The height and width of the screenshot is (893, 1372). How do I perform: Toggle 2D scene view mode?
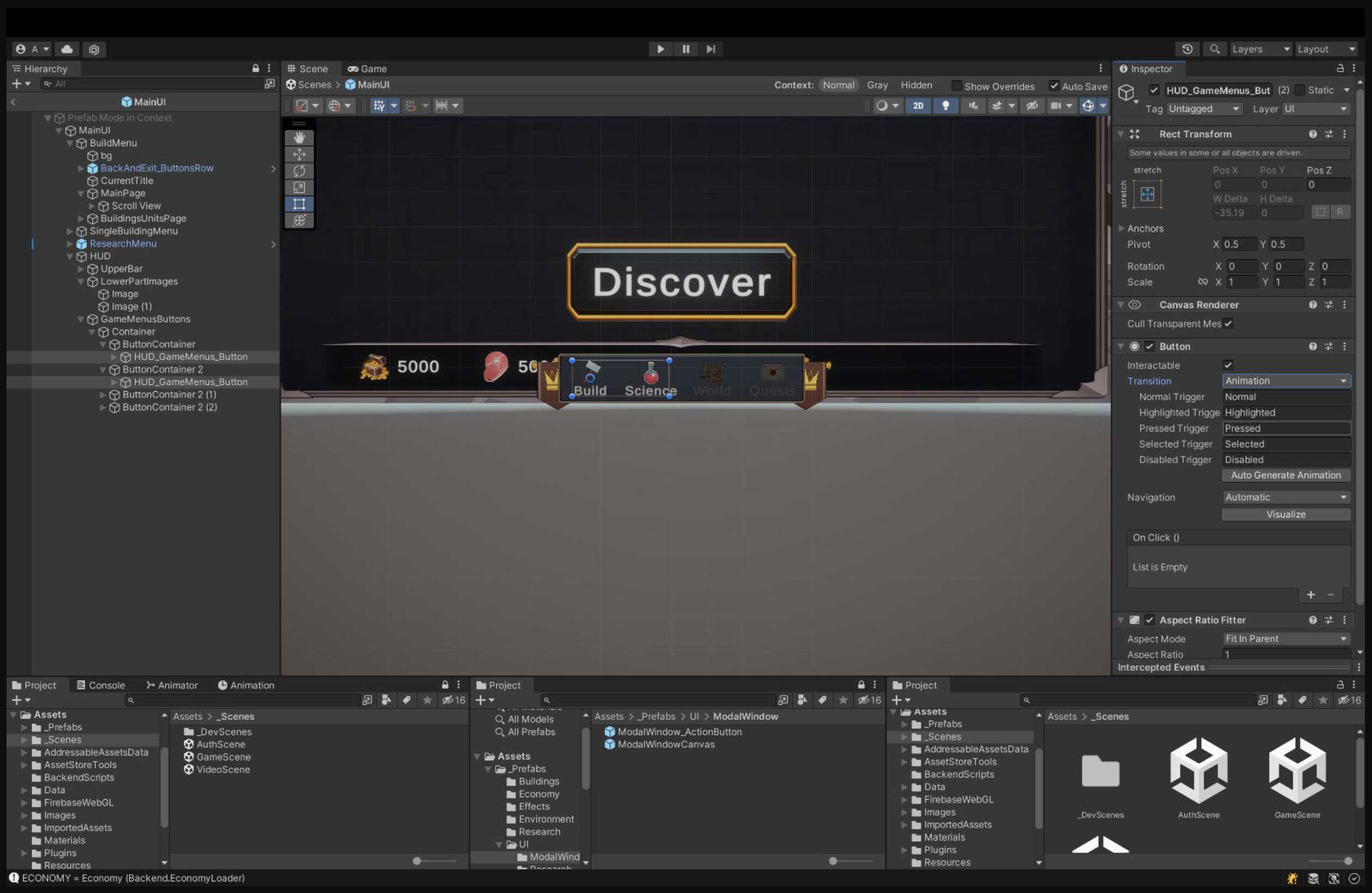coord(918,106)
